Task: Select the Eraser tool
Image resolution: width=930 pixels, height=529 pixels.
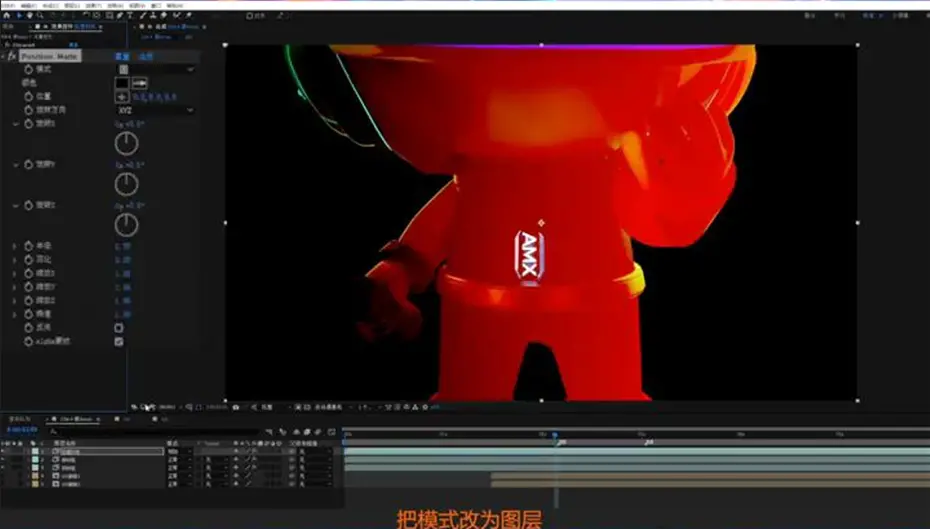Action: click(164, 15)
